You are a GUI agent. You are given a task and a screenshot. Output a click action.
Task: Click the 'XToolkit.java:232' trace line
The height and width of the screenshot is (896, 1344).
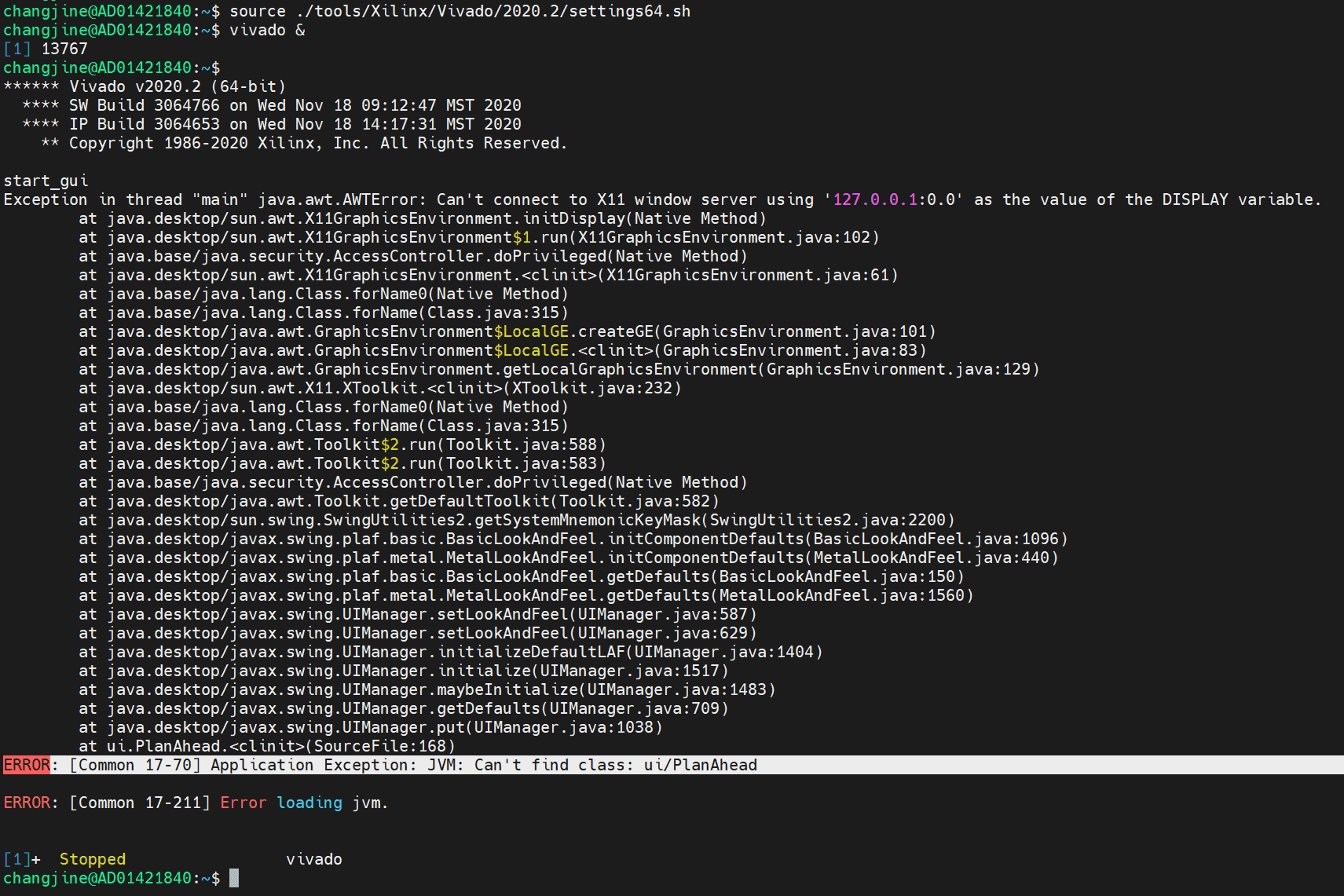pos(380,388)
